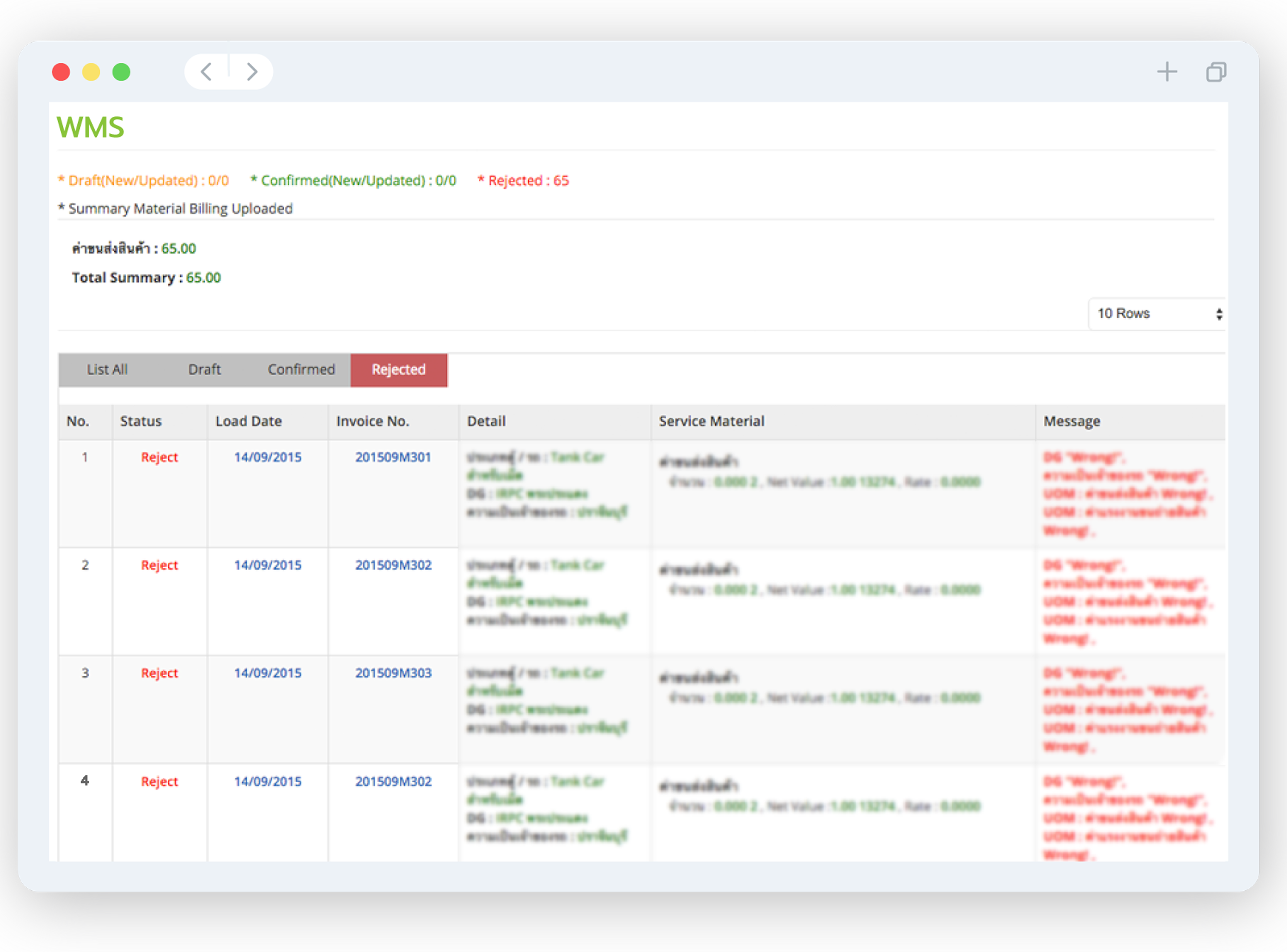The height and width of the screenshot is (952, 1287).
Task: Switch to the List All tab
Action: coord(107,369)
